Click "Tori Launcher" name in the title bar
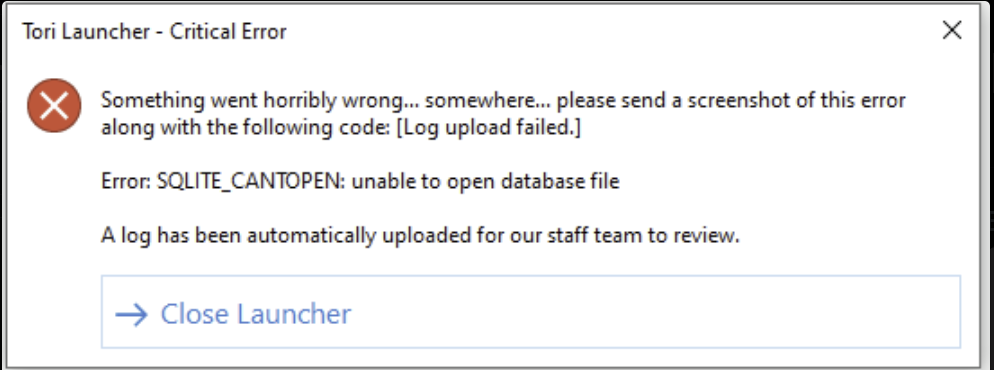Viewport: 994px width, 370px height. (86, 31)
